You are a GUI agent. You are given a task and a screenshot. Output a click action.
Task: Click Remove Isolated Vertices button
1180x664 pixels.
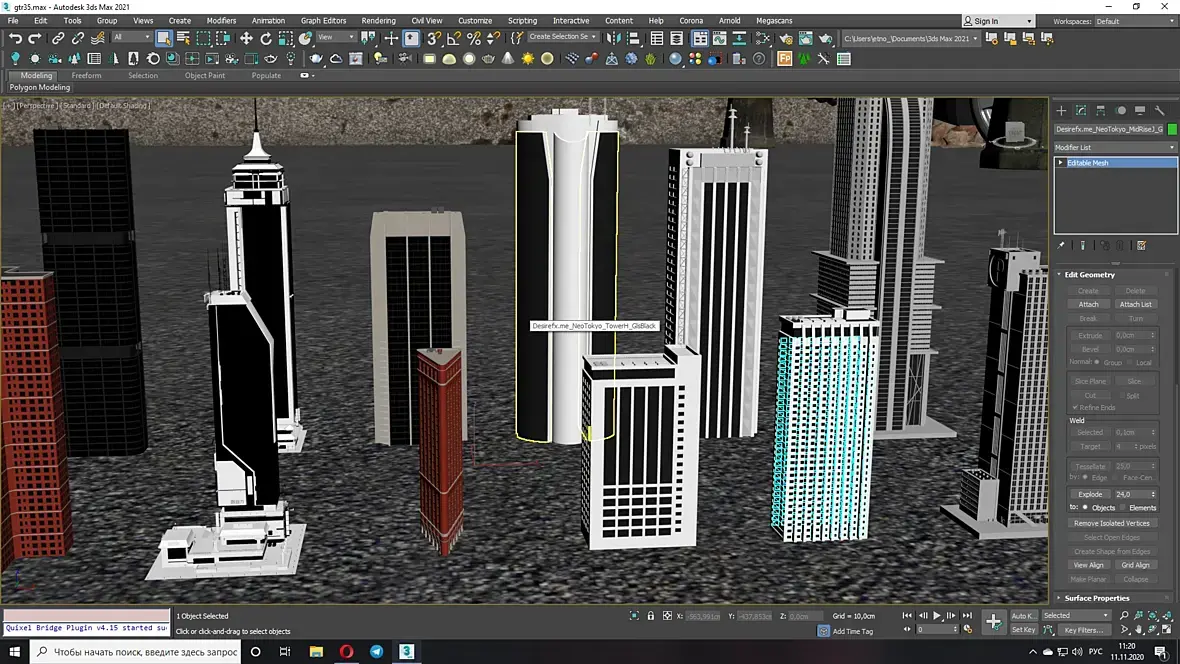[1112, 523]
